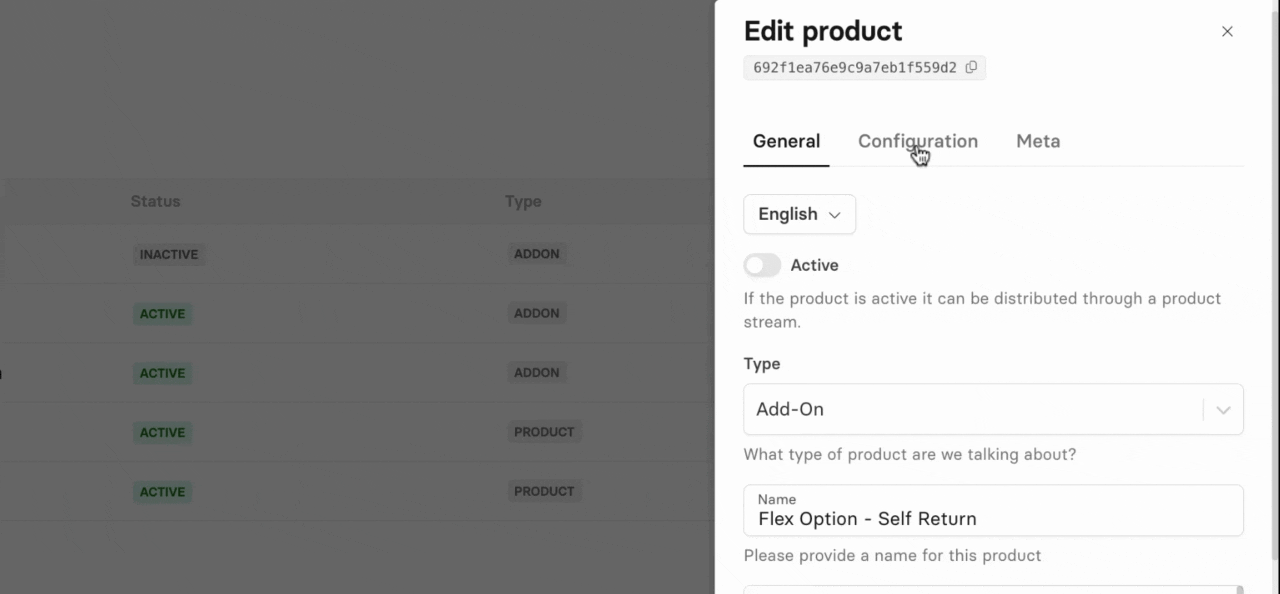Click the ACTIVE badge in the last row

[162, 492]
